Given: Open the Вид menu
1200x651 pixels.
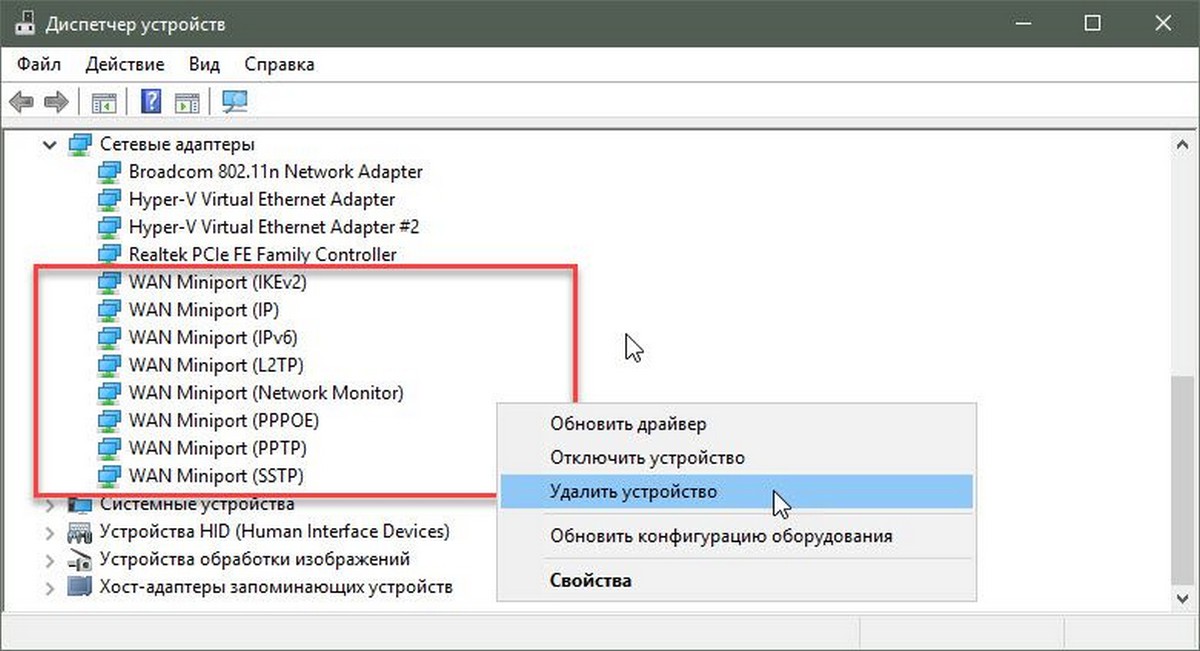Looking at the screenshot, I should click(x=204, y=64).
